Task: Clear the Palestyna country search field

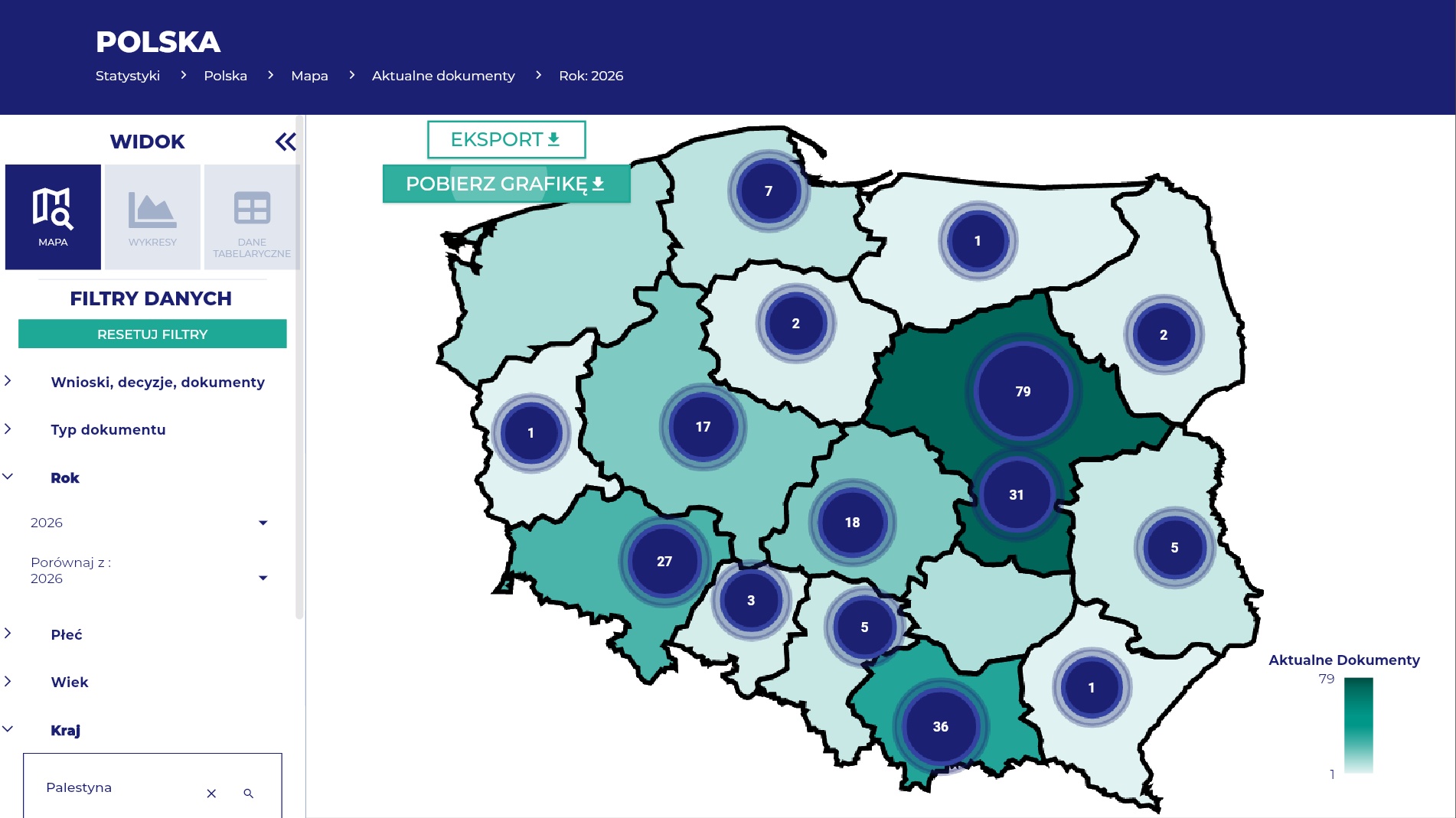Action: tap(211, 794)
